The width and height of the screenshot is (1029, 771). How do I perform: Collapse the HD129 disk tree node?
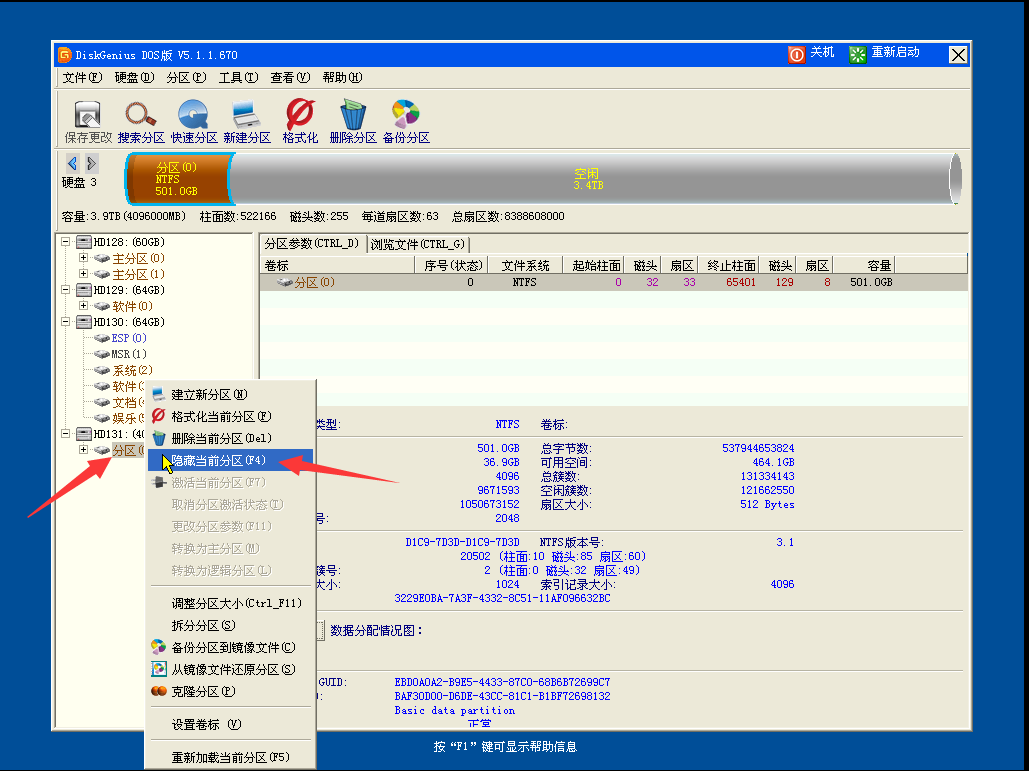coord(66,289)
